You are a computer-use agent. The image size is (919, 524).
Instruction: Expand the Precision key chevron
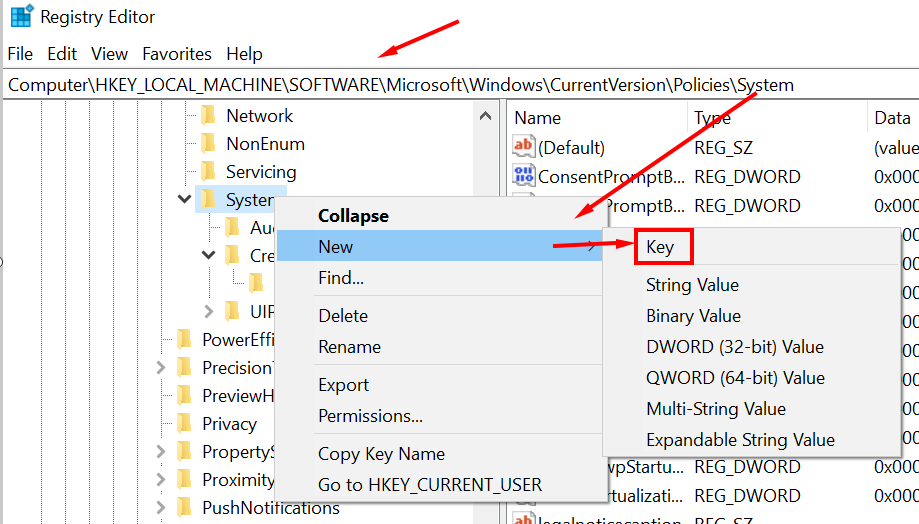161,368
